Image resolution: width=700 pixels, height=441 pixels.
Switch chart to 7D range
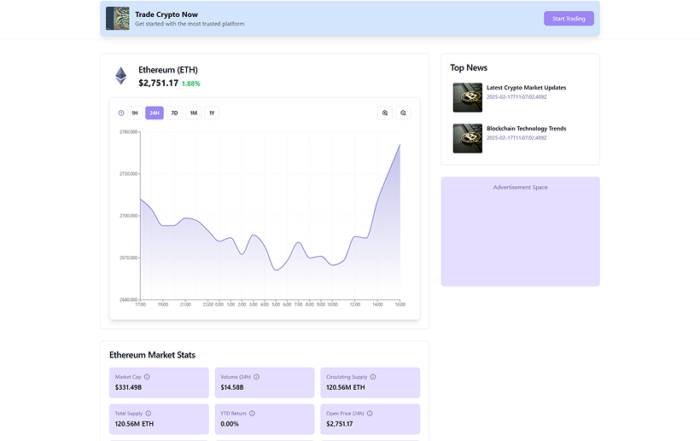[x=175, y=113]
